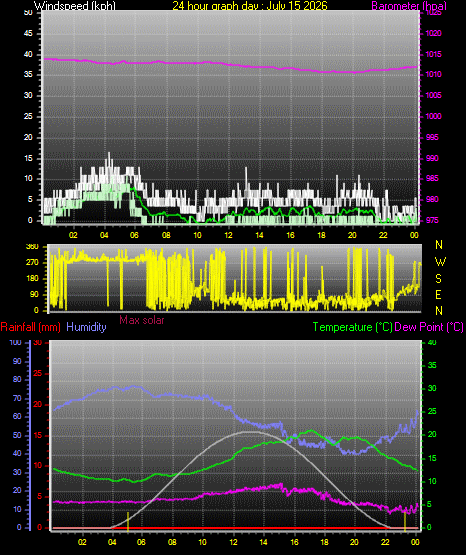Click the 'Barometer (hpa)' axis title

pyautogui.click(x=409, y=6)
